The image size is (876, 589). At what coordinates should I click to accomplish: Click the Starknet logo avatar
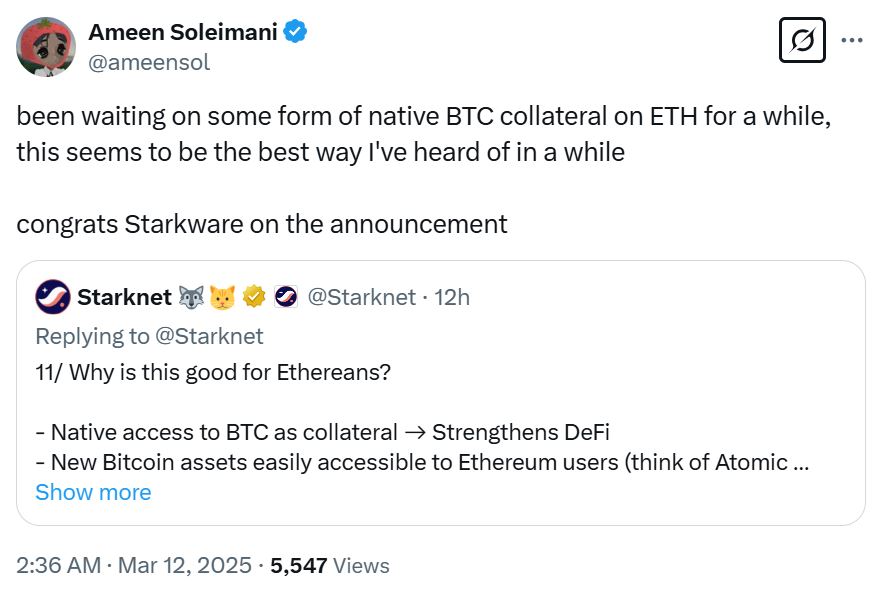tap(52, 297)
